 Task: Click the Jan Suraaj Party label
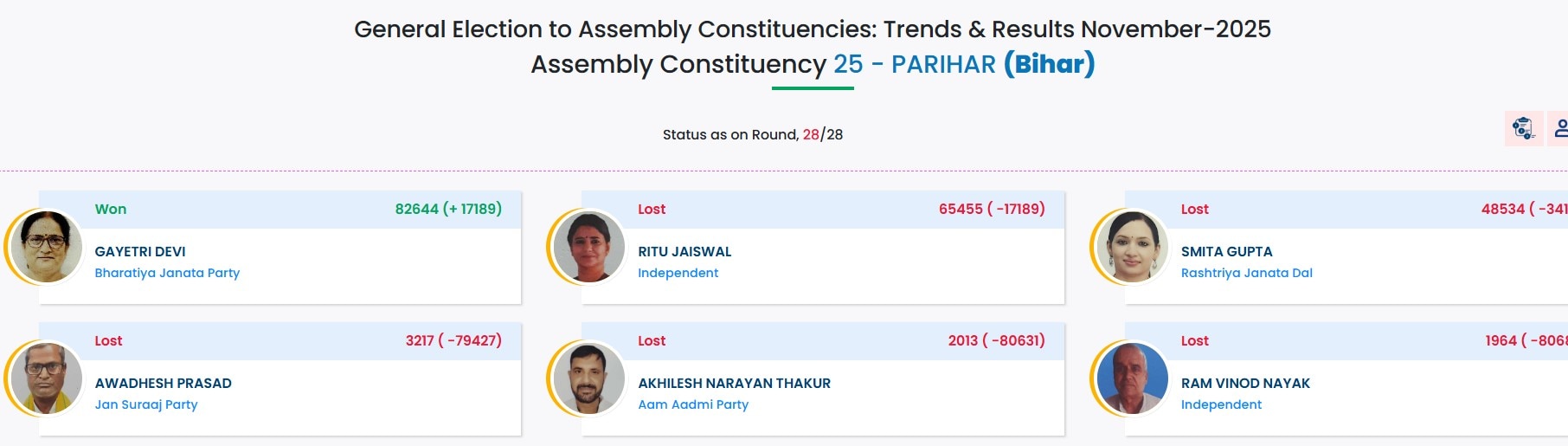click(x=146, y=404)
